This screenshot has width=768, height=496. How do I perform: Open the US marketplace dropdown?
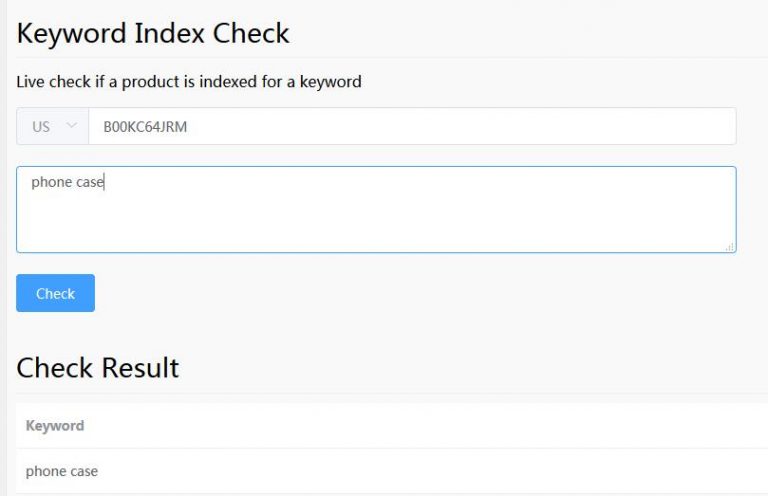coord(52,126)
